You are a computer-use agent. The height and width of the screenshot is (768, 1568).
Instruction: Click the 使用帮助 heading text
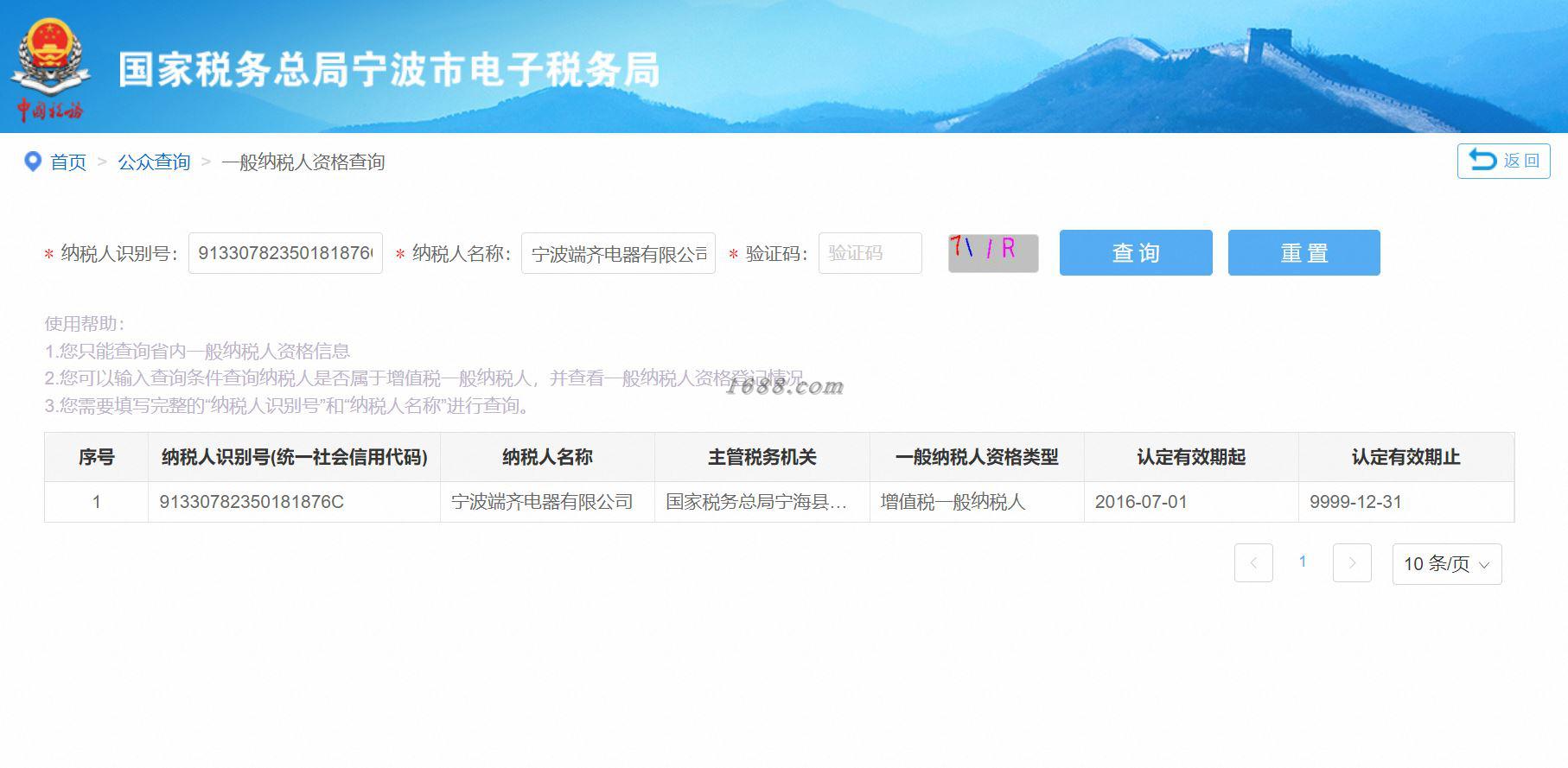pos(85,324)
